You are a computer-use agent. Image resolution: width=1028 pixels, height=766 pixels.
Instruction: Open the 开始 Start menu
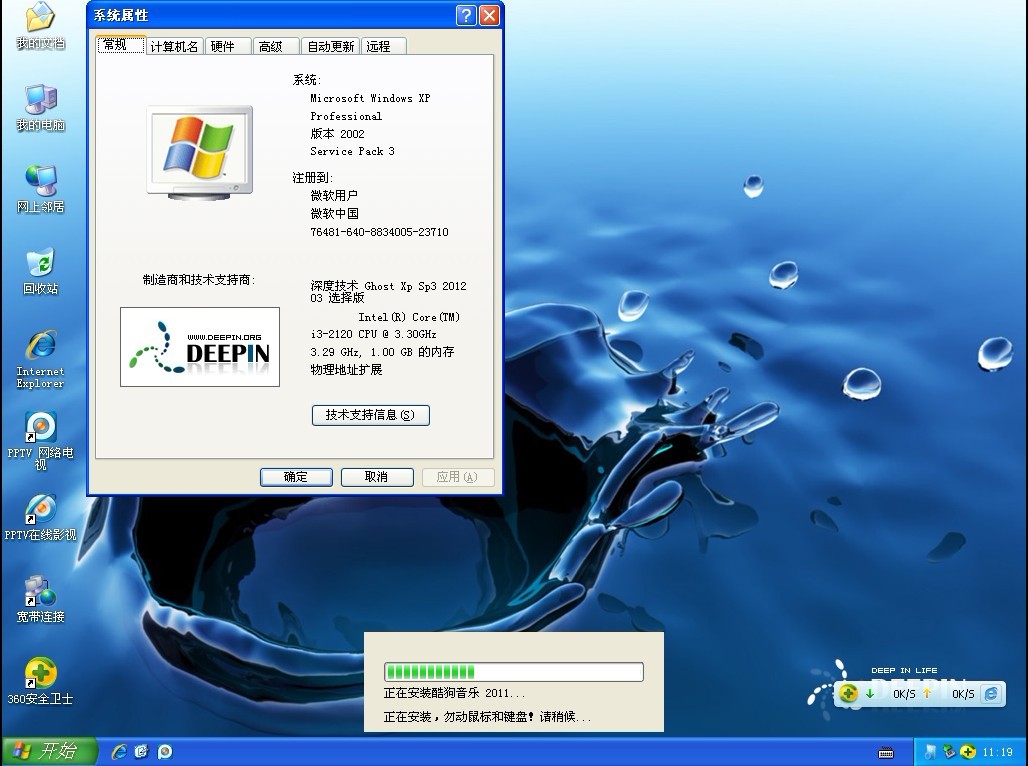point(48,751)
